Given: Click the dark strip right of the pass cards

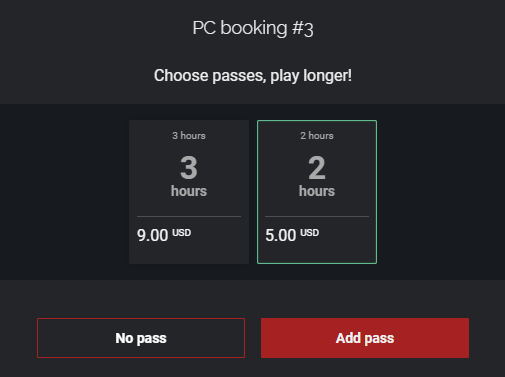Looking at the screenshot, I should tap(441, 192).
